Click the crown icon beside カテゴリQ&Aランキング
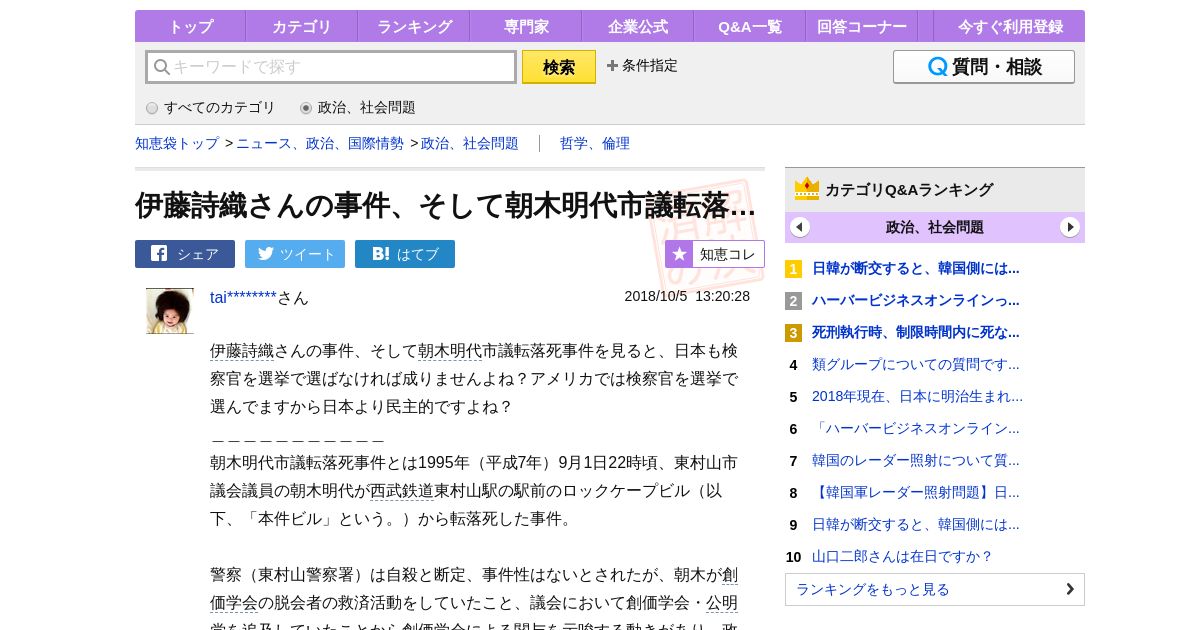The height and width of the screenshot is (630, 1200). 807,189
